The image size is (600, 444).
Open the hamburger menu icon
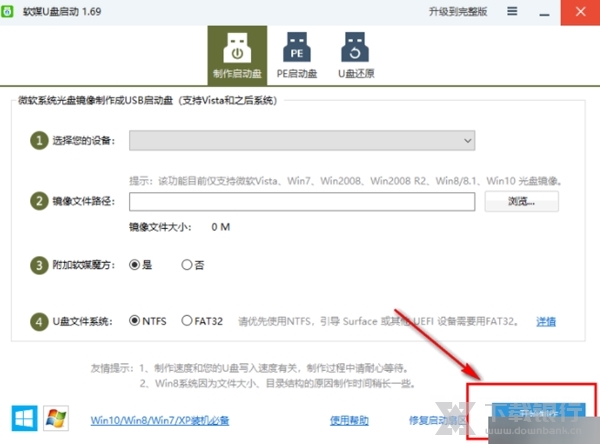tap(512, 11)
